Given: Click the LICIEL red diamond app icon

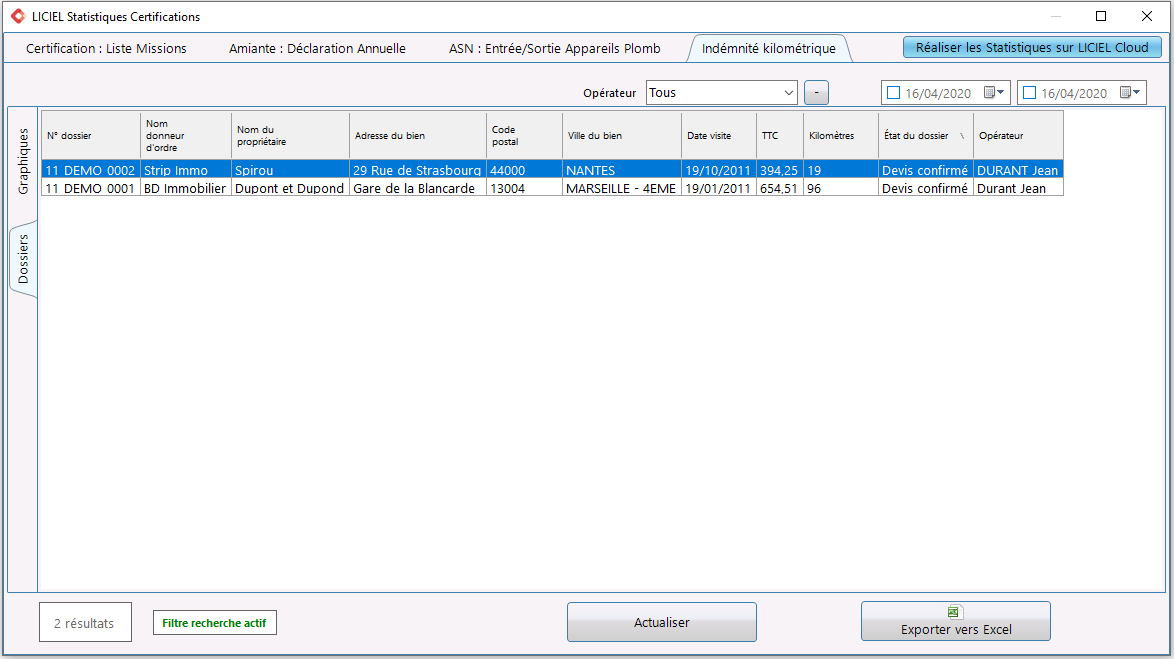Looking at the screenshot, I should (x=18, y=16).
